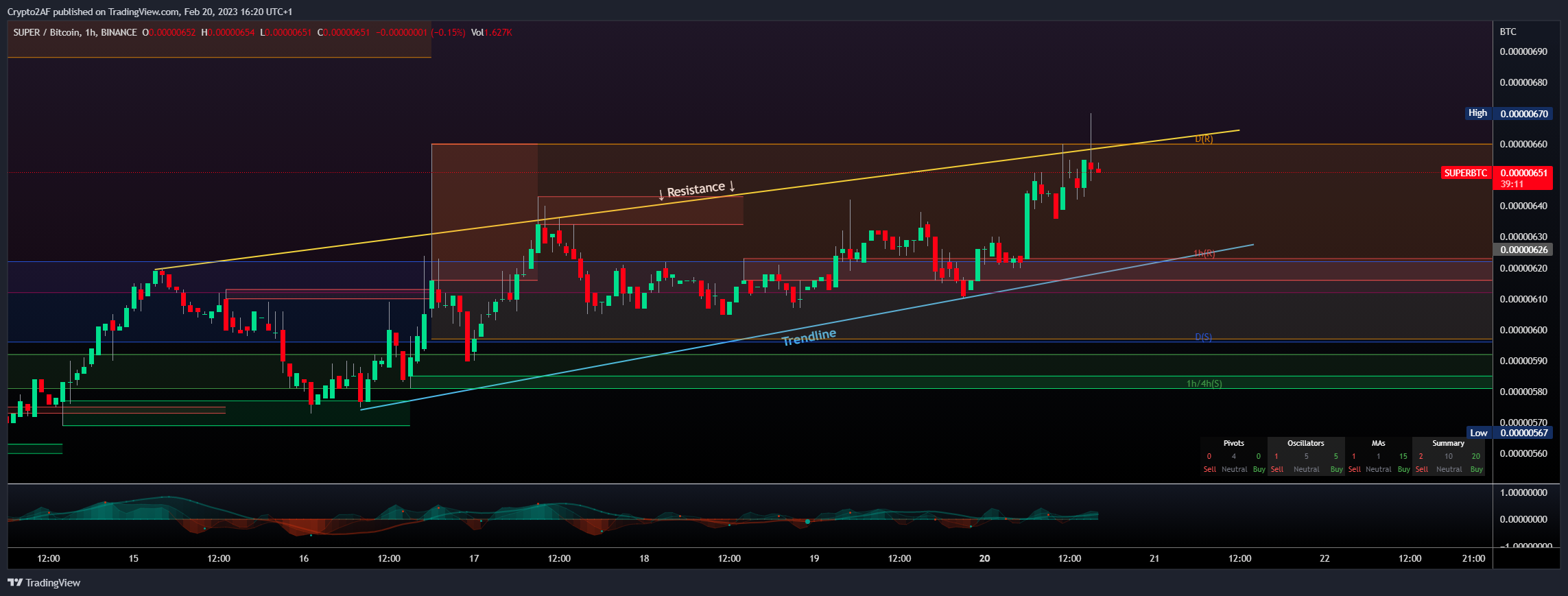Click the bold date label 20 on time axis

coord(984,558)
